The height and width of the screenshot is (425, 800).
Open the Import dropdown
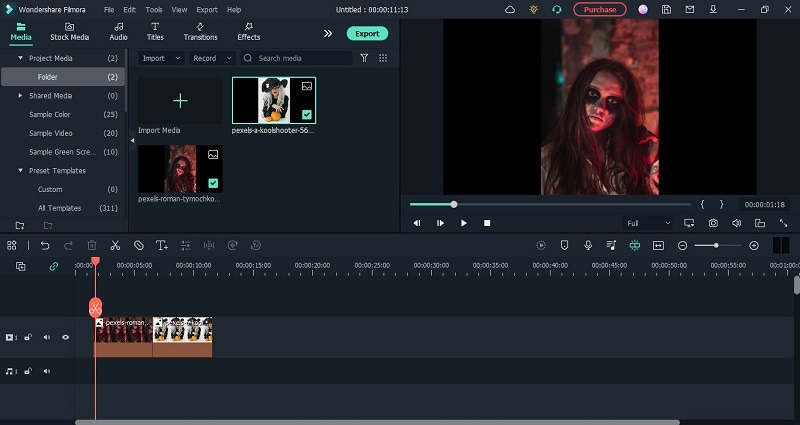click(x=161, y=58)
